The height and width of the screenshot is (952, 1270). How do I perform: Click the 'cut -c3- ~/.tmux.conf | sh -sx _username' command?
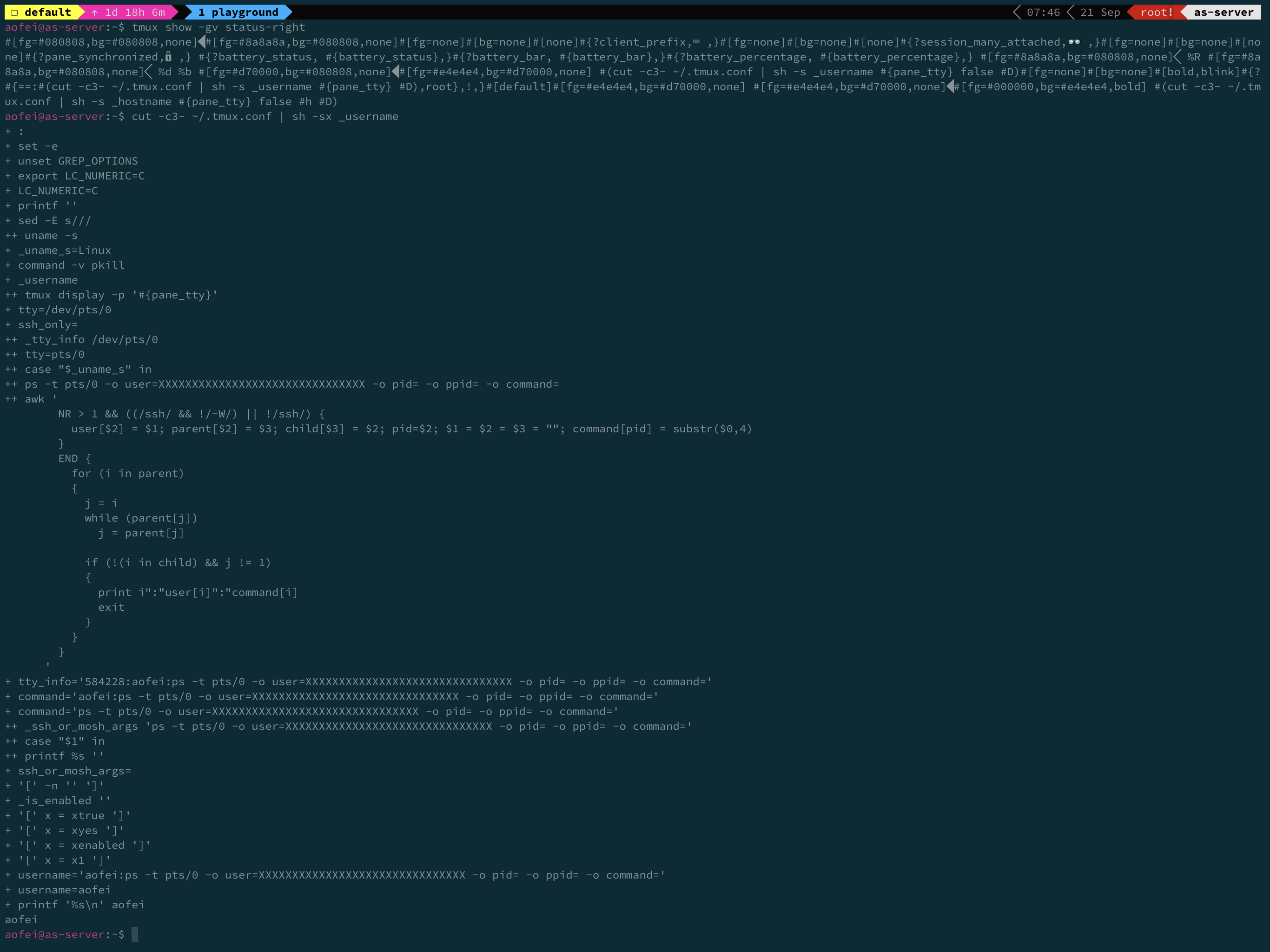point(265,117)
